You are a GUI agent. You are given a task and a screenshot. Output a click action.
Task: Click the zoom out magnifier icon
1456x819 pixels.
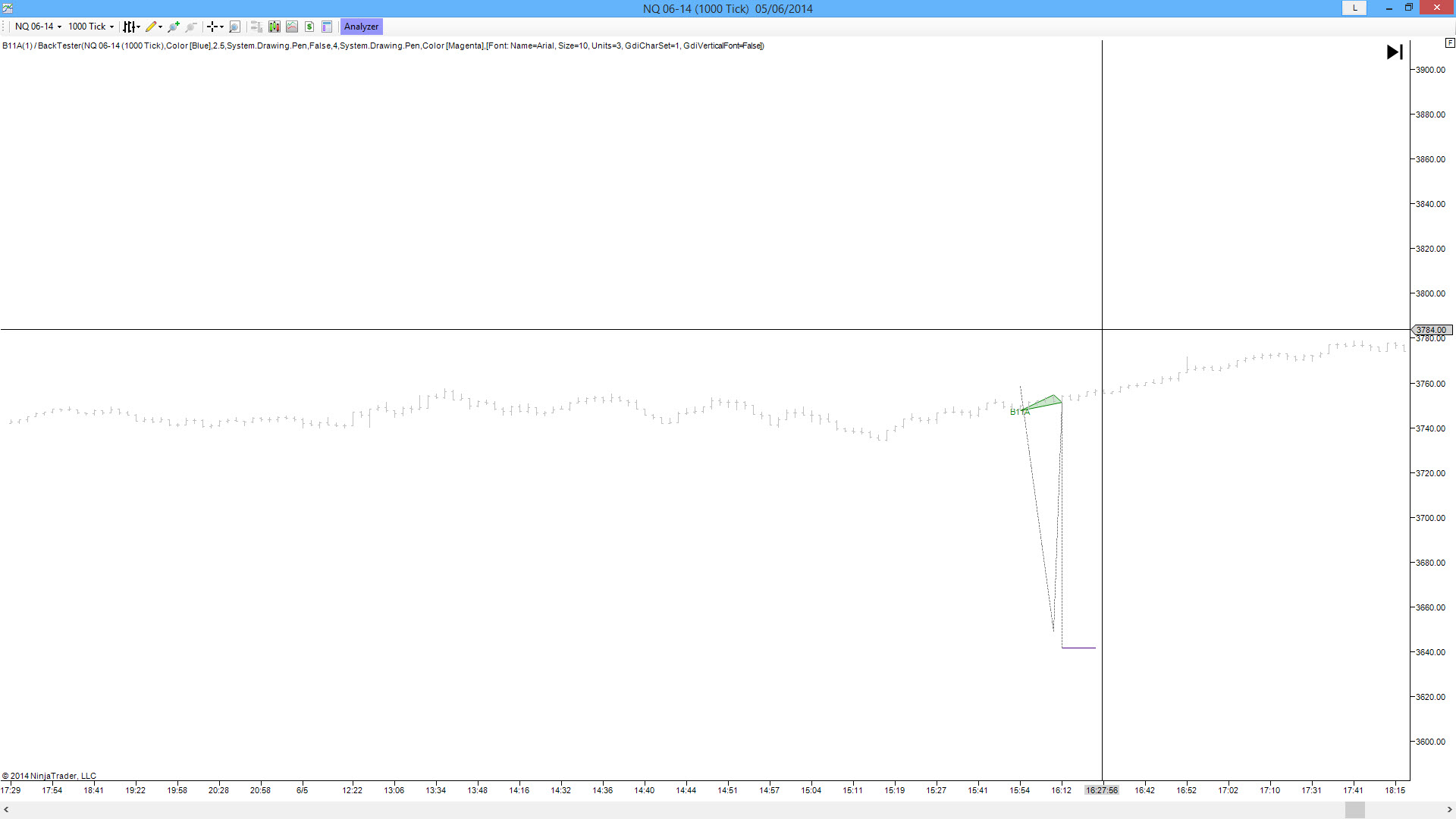tap(191, 27)
